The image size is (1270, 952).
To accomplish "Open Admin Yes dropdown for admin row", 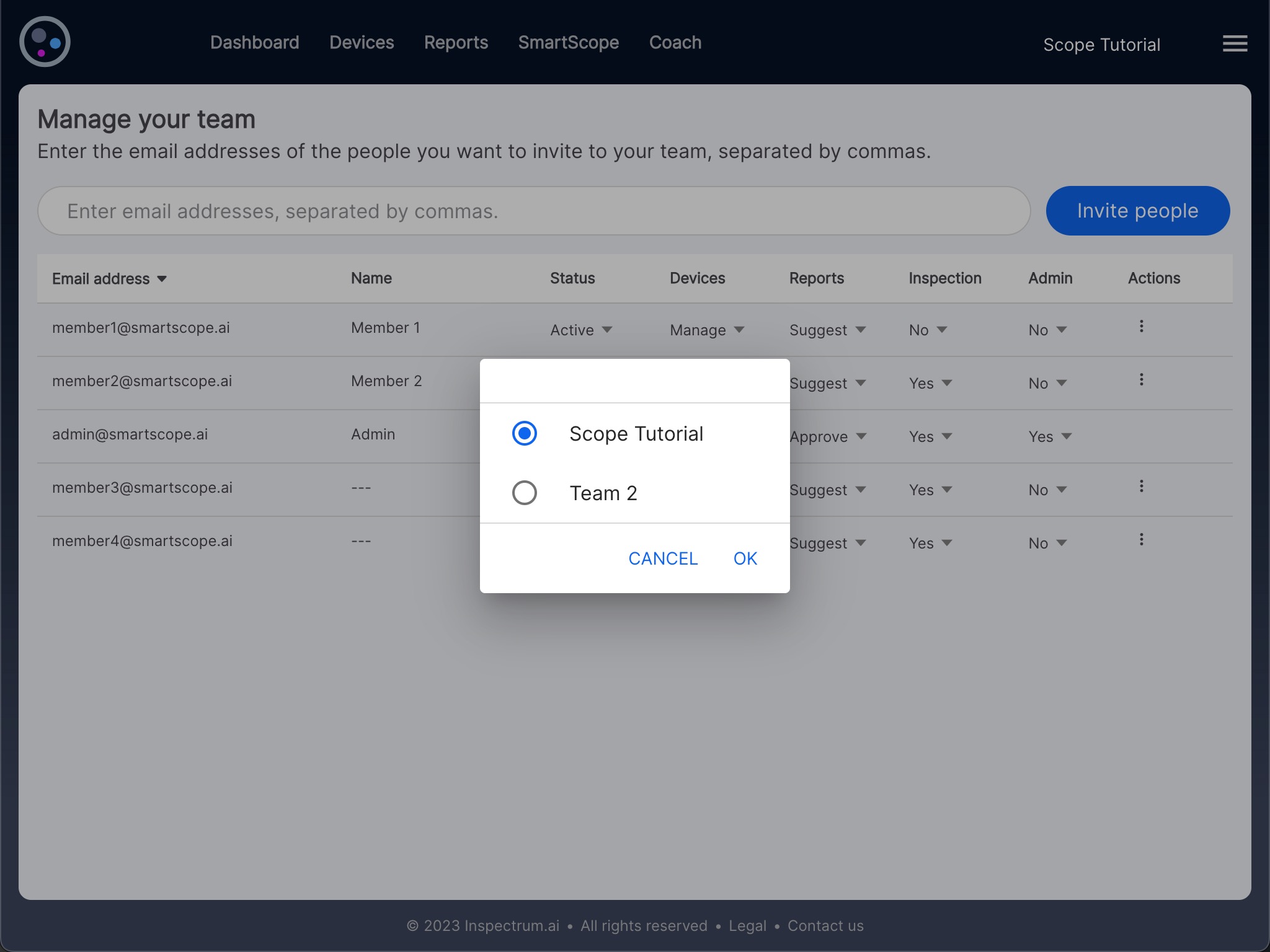I will coord(1050,436).
